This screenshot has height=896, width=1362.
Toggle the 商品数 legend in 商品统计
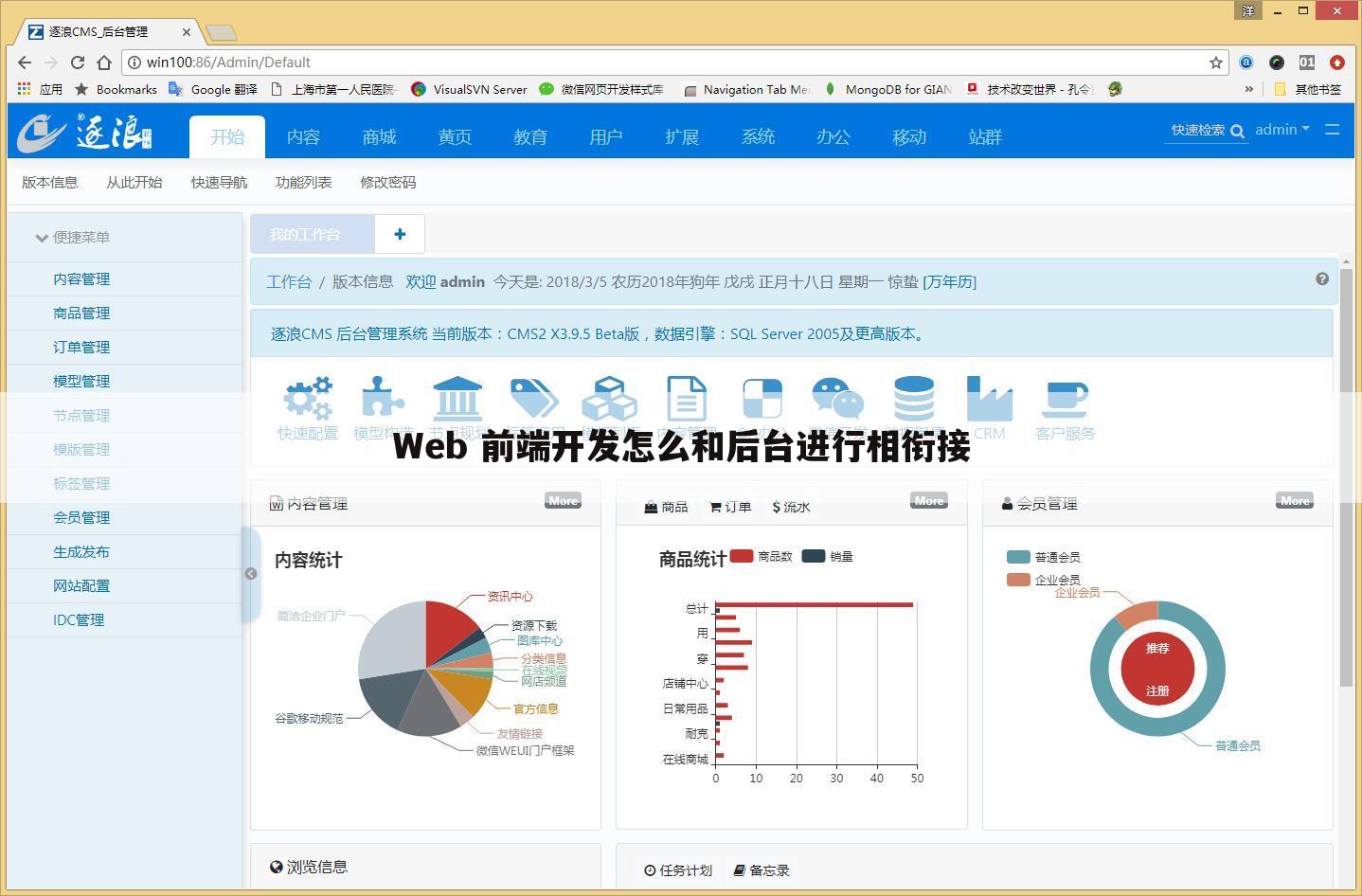[742, 556]
